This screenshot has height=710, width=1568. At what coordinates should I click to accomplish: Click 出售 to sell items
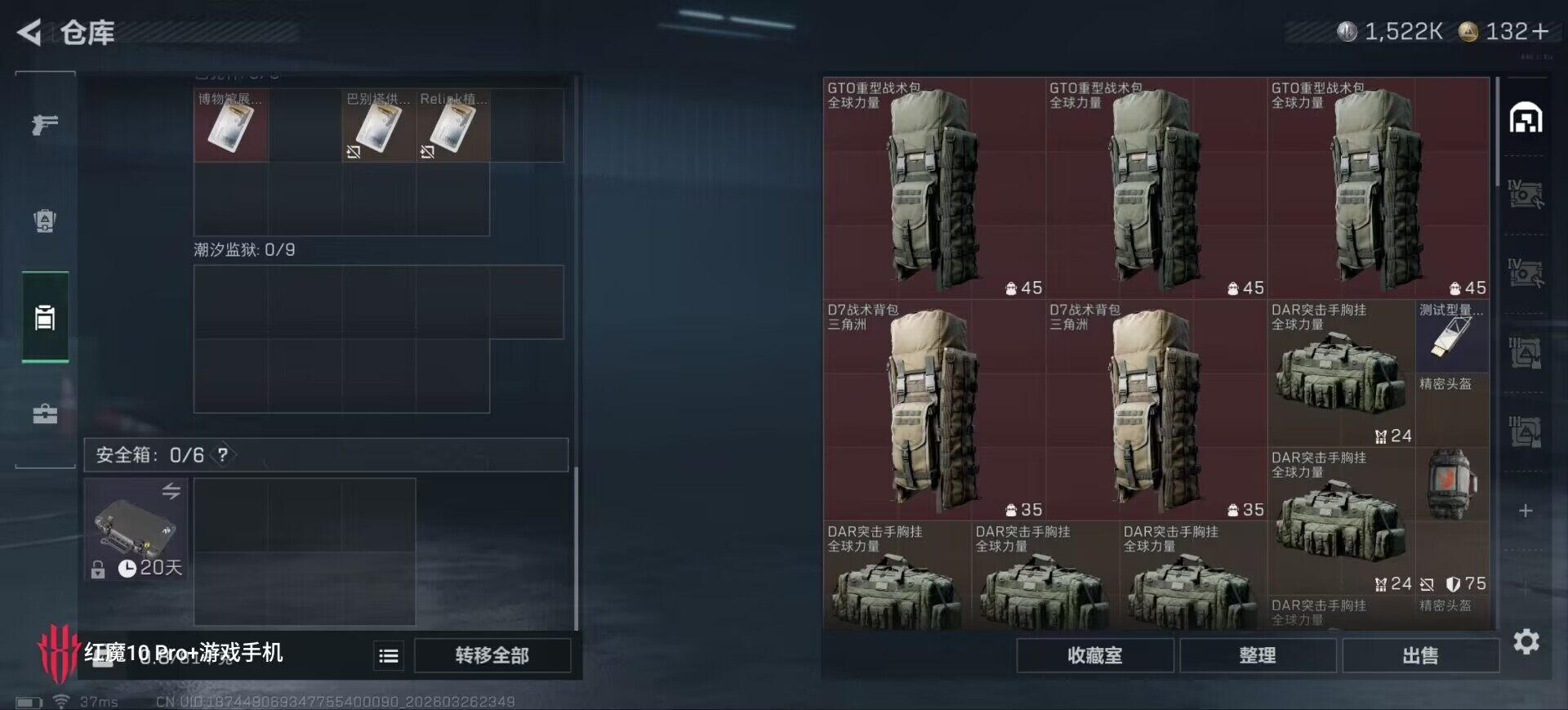tap(1420, 655)
